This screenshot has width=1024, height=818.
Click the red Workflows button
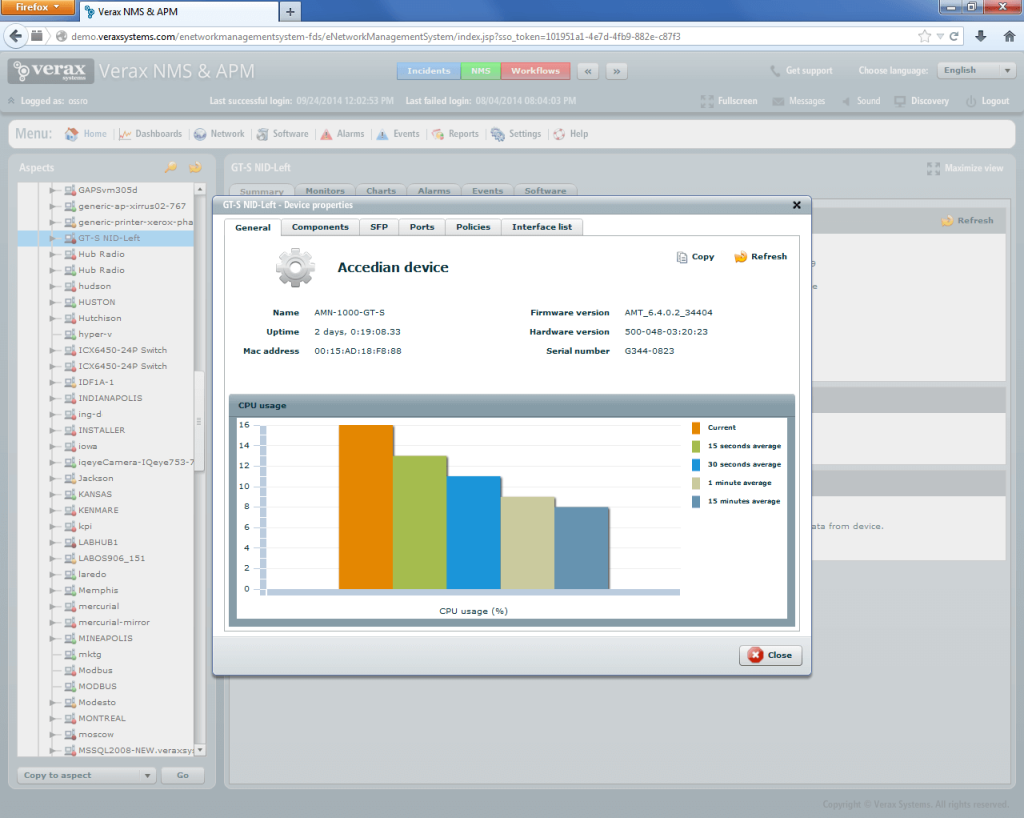[x=536, y=71]
